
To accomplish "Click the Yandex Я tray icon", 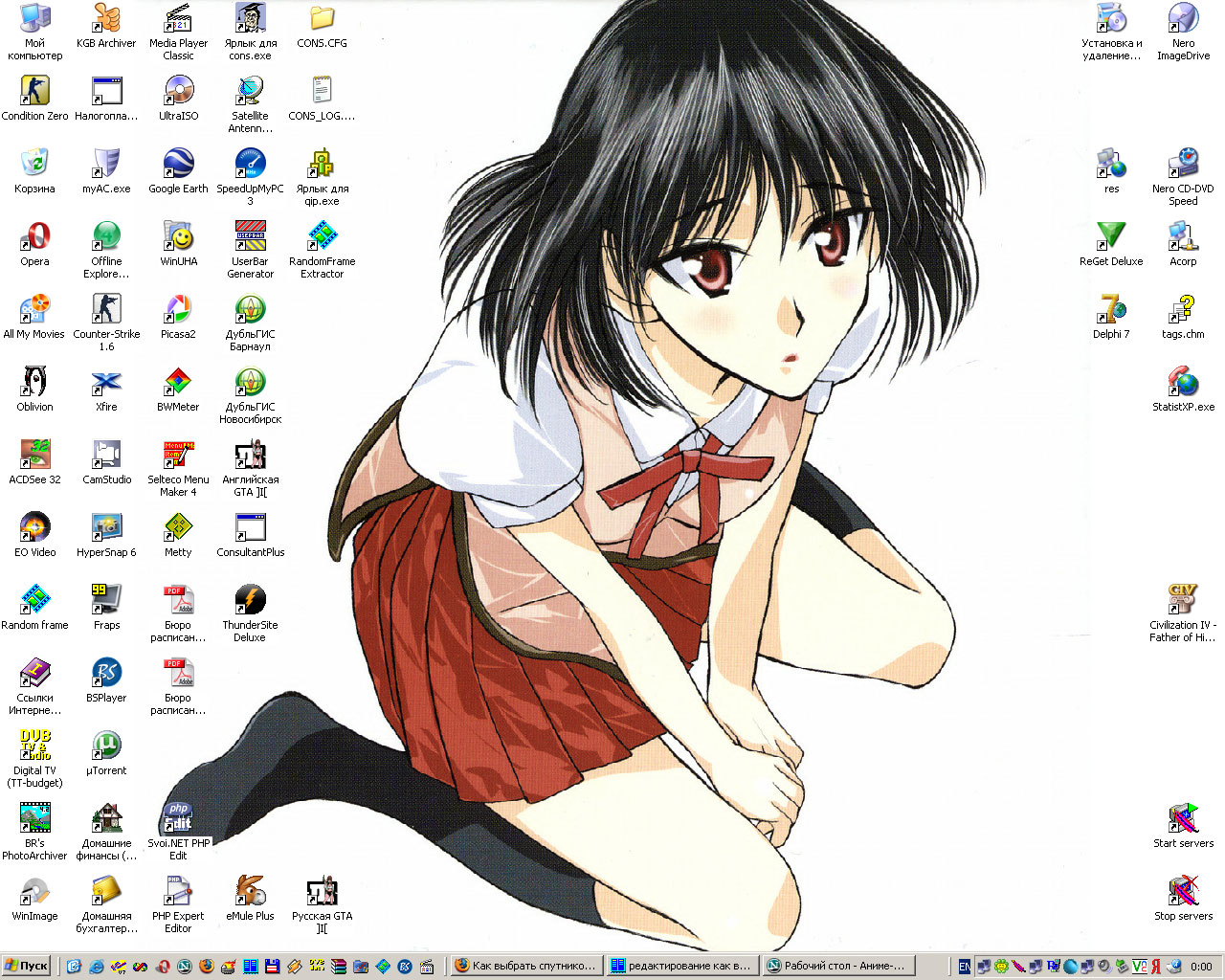I will 1156,966.
